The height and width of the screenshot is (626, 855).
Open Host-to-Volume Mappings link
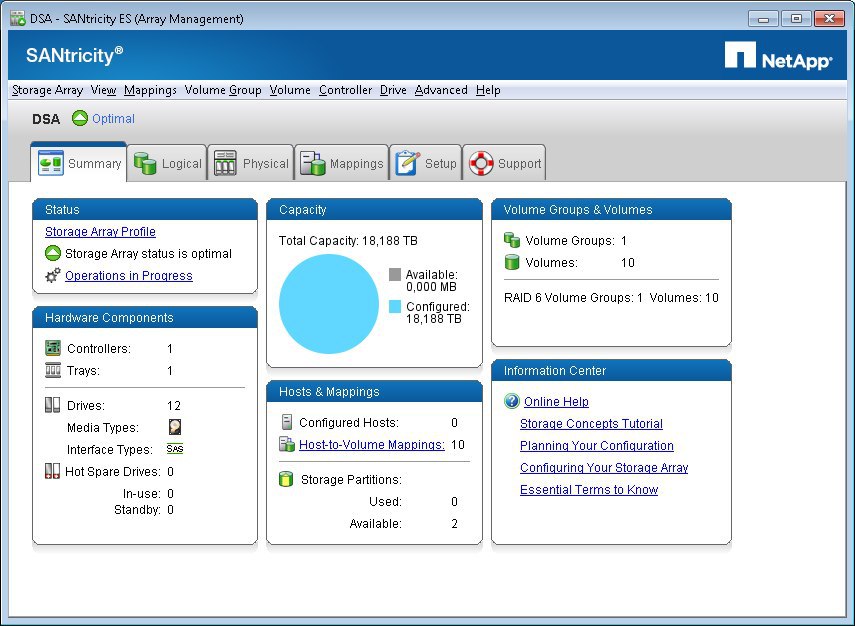pyautogui.click(x=372, y=445)
